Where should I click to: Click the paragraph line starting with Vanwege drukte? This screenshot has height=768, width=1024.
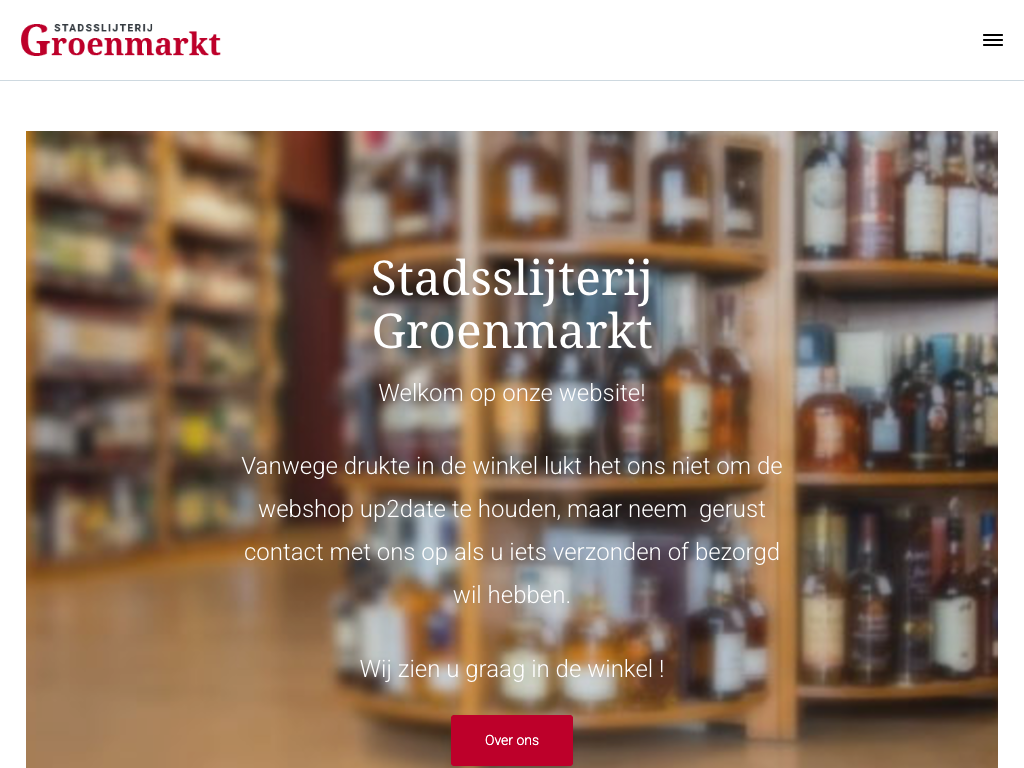pyautogui.click(x=511, y=466)
